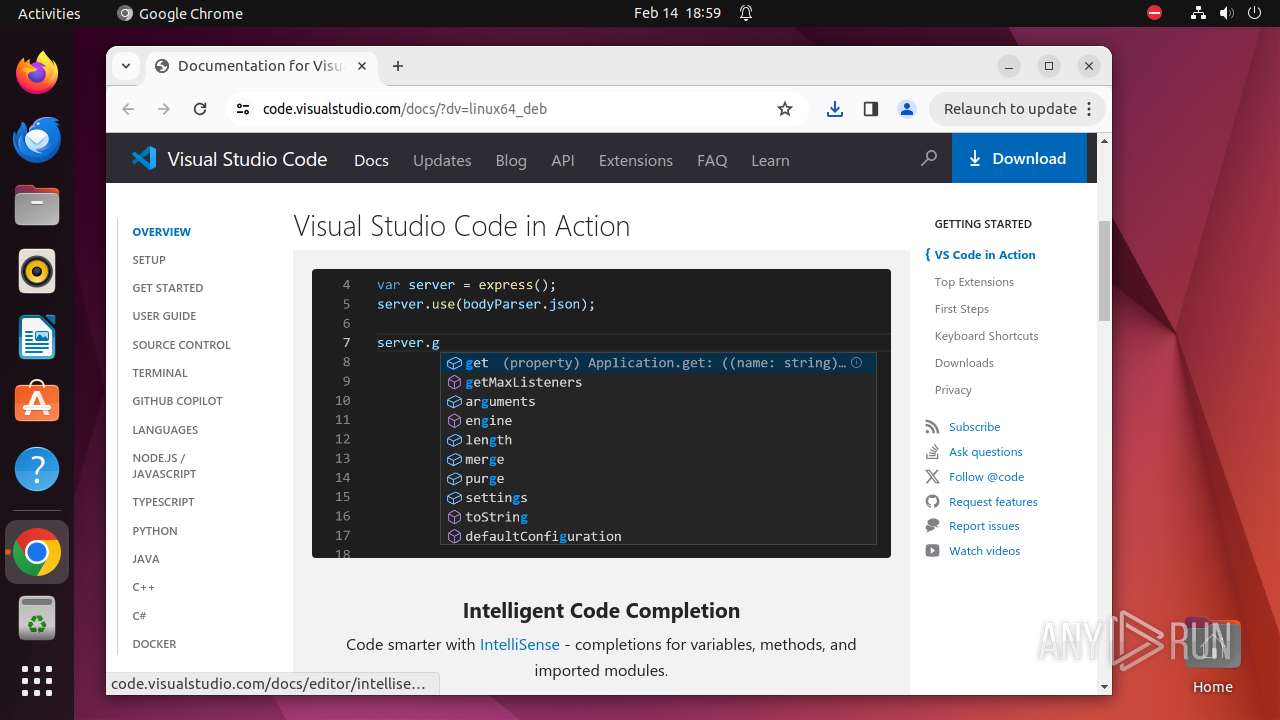Click the Download button in header

(1019, 158)
